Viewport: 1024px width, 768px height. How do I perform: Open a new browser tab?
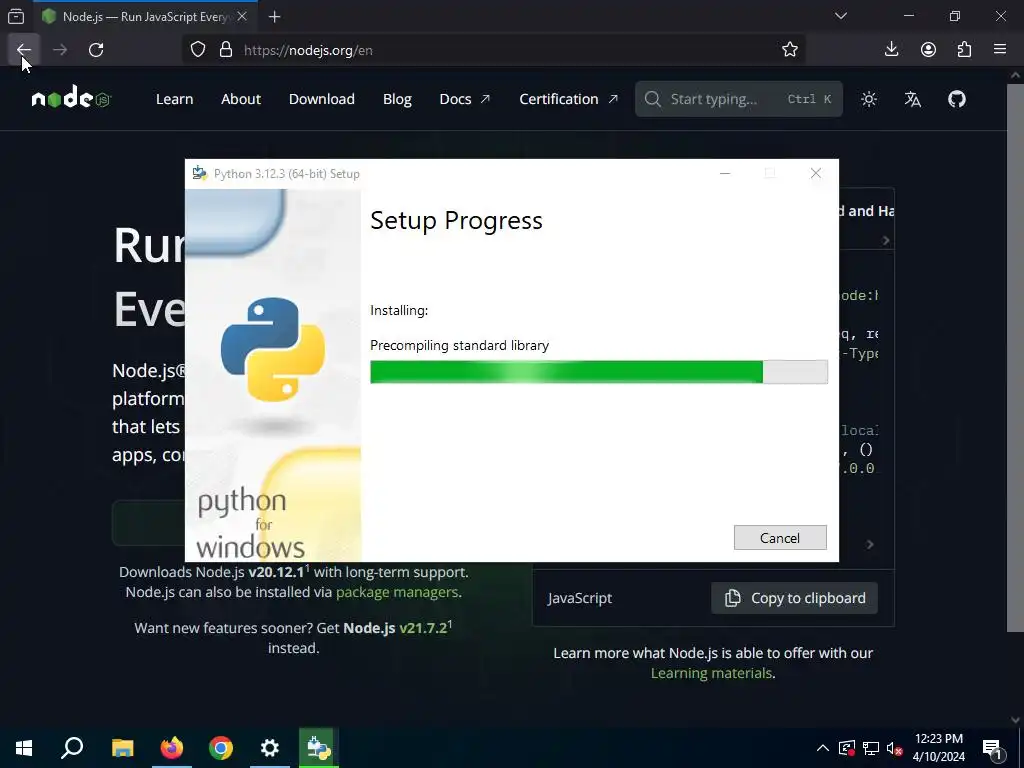[x=274, y=17]
